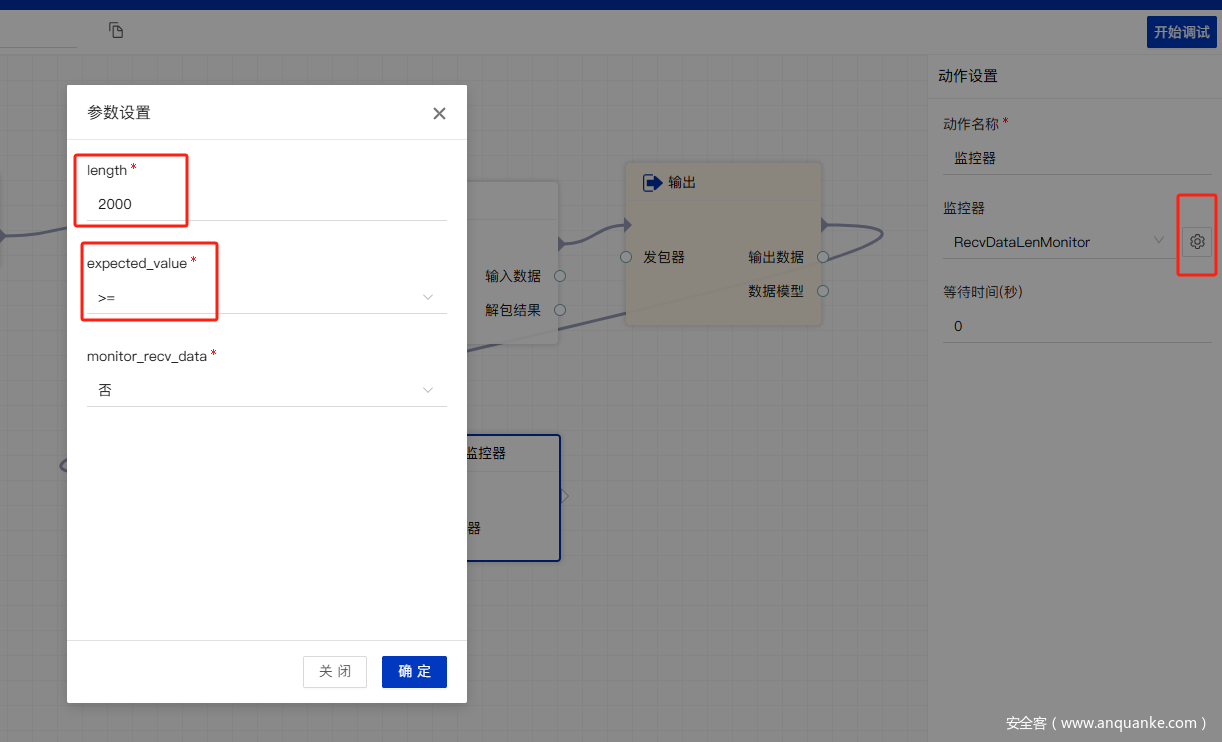The height and width of the screenshot is (742, 1222).
Task: Close the 参数设置 dialog with X
Action: click(x=439, y=113)
